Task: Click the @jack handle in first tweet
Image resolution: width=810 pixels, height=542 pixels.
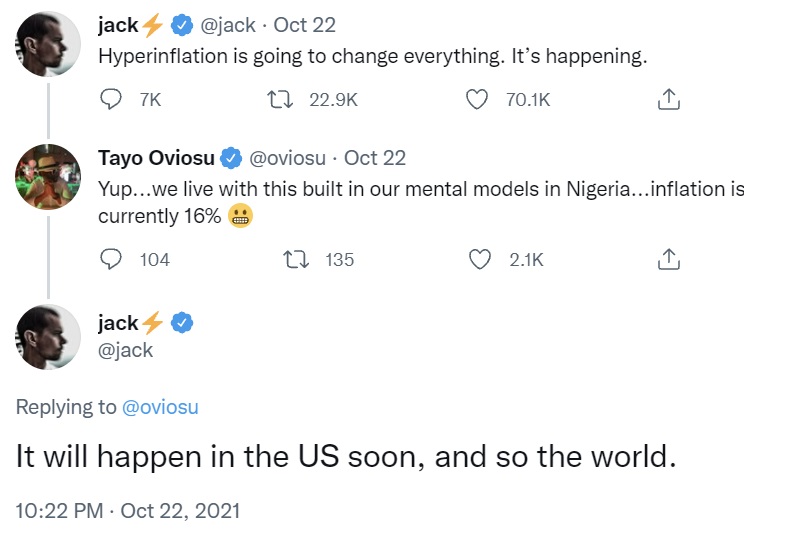Action: [x=227, y=25]
